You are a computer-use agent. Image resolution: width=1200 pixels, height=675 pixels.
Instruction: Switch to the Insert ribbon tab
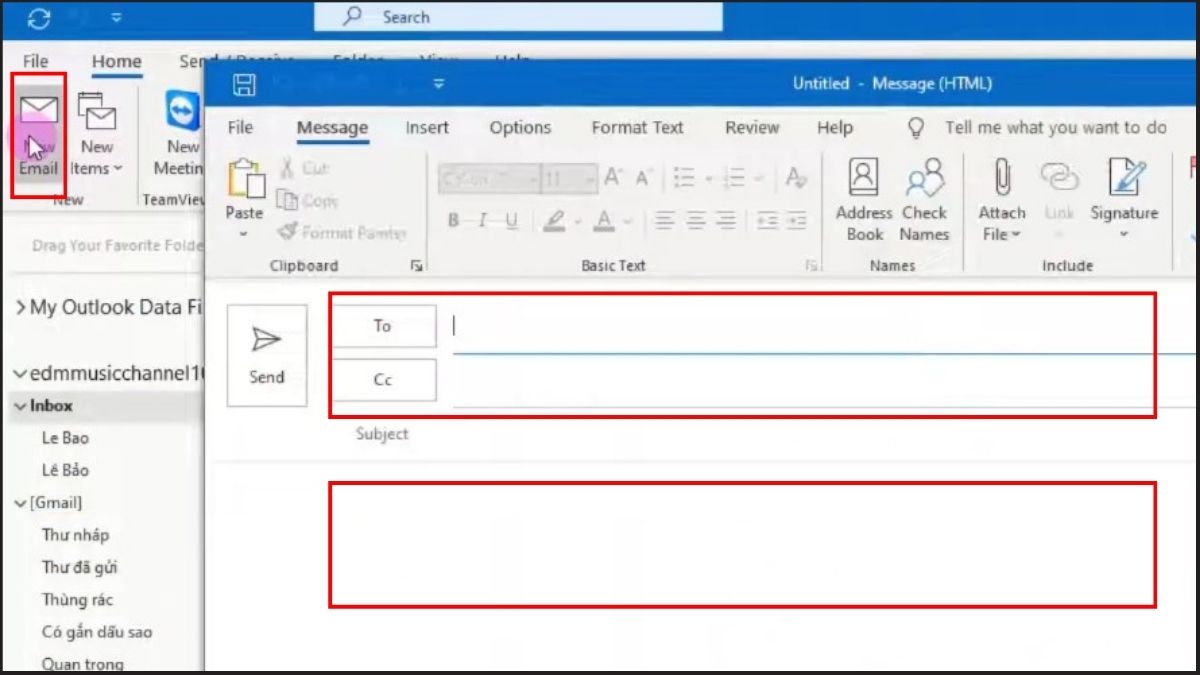coord(427,128)
